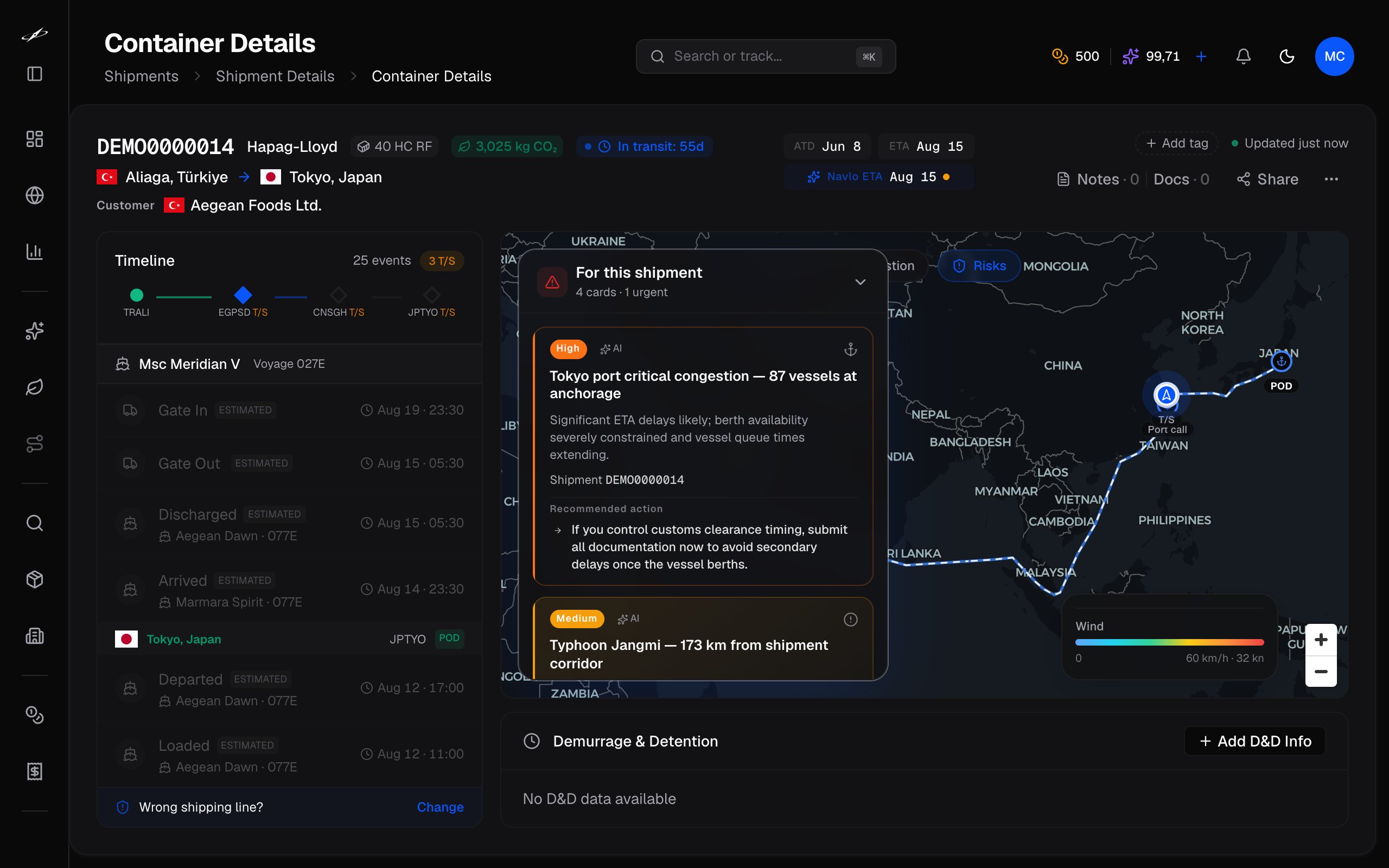Click the notifications bell icon
This screenshot has width=1389, height=868.
[x=1243, y=56]
